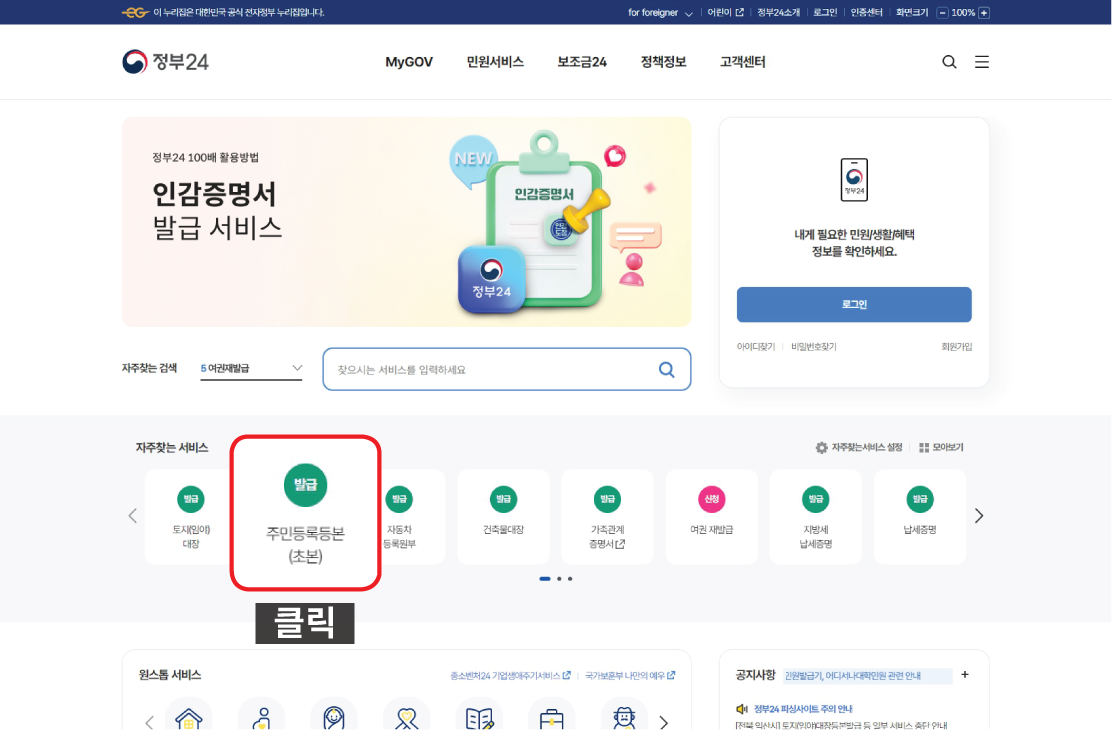The height and width of the screenshot is (730, 1112).
Task: Select the 지방세 납세증명 발급 icon
Action: 816,499
